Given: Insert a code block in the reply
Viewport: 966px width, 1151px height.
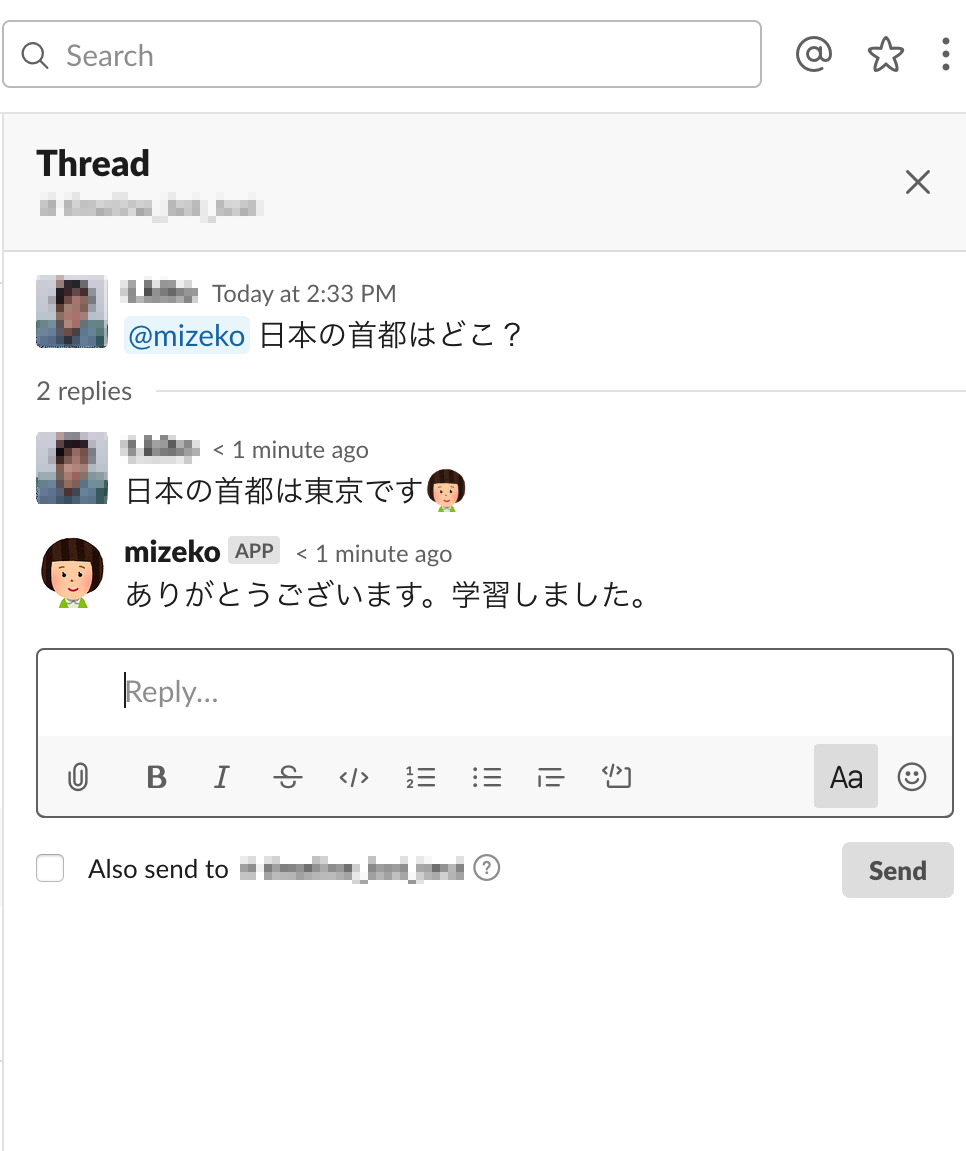Looking at the screenshot, I should tap(617, 777).
